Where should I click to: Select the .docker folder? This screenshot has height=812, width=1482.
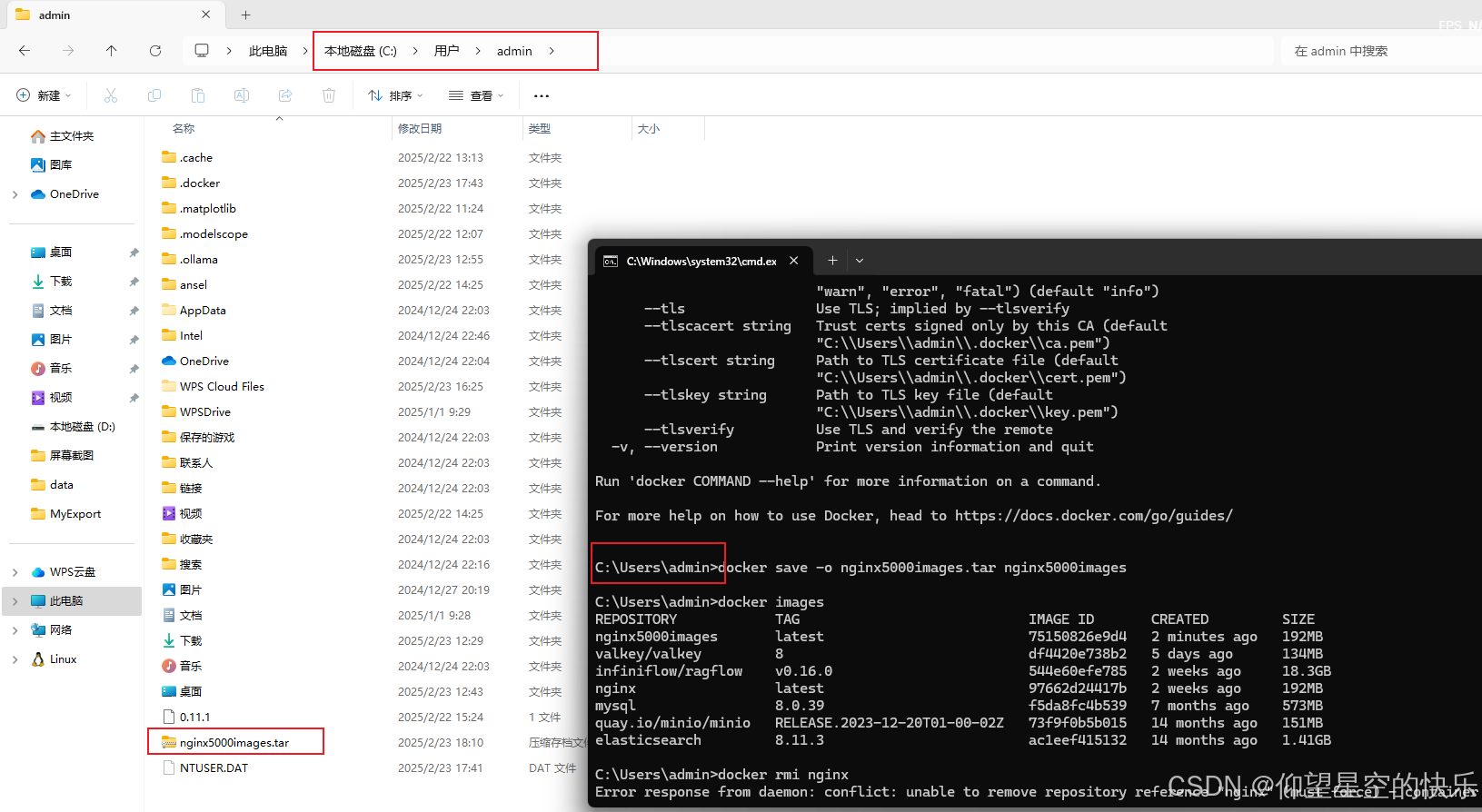199,183
